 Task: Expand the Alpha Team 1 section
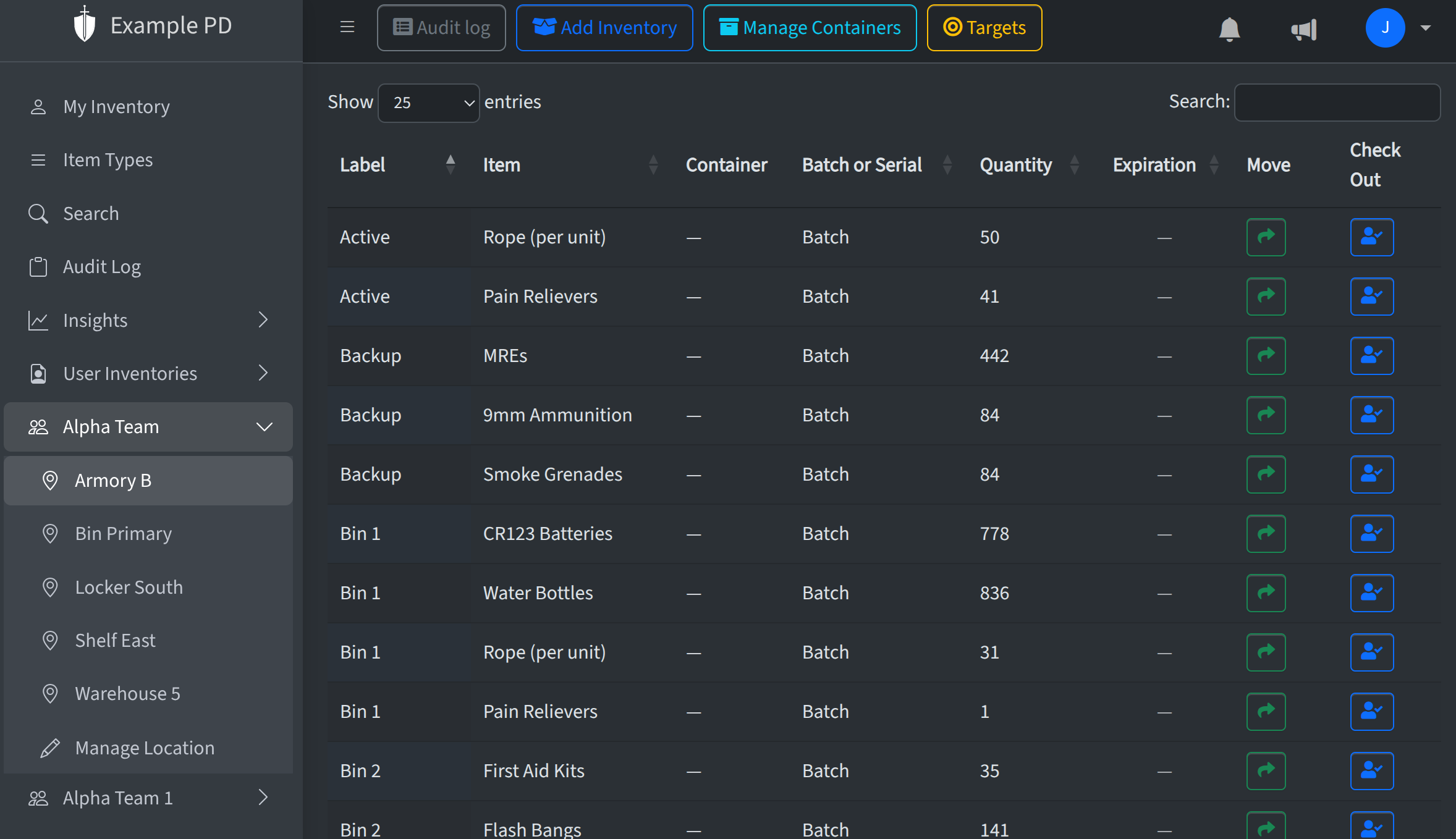point(265,798)
